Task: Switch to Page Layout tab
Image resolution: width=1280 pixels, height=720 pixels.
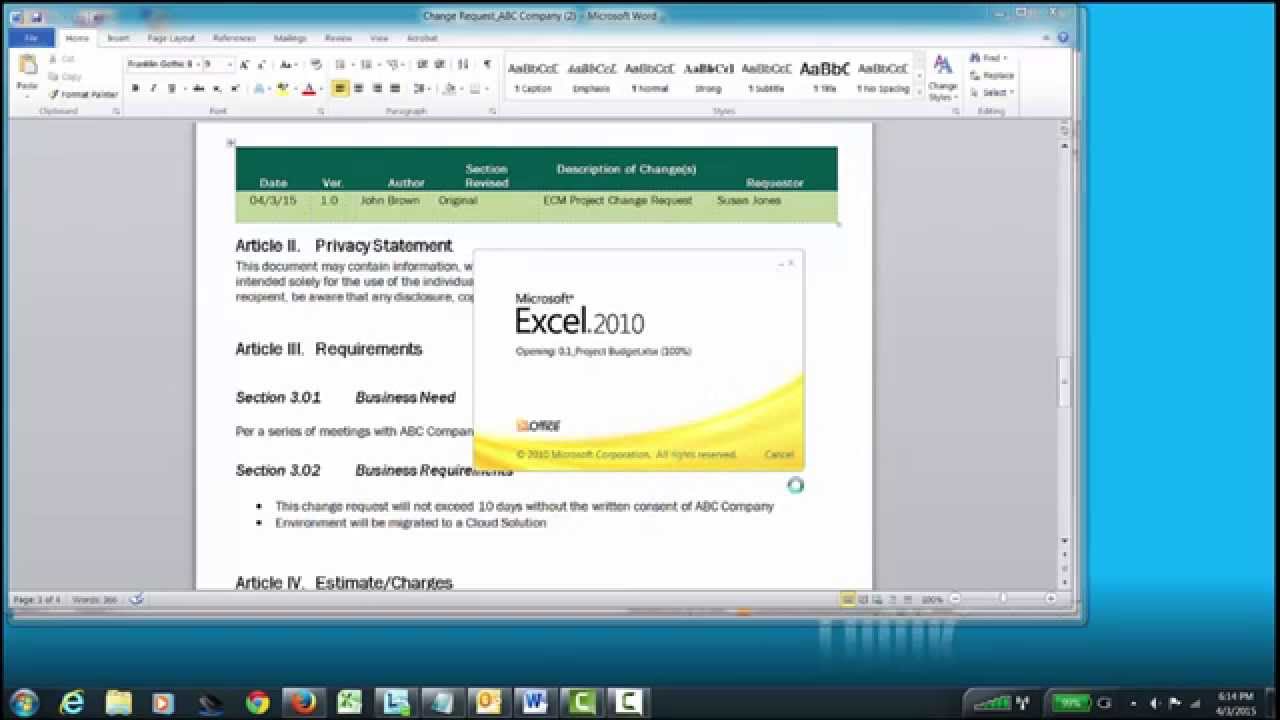Action: [x=171, y=38]
